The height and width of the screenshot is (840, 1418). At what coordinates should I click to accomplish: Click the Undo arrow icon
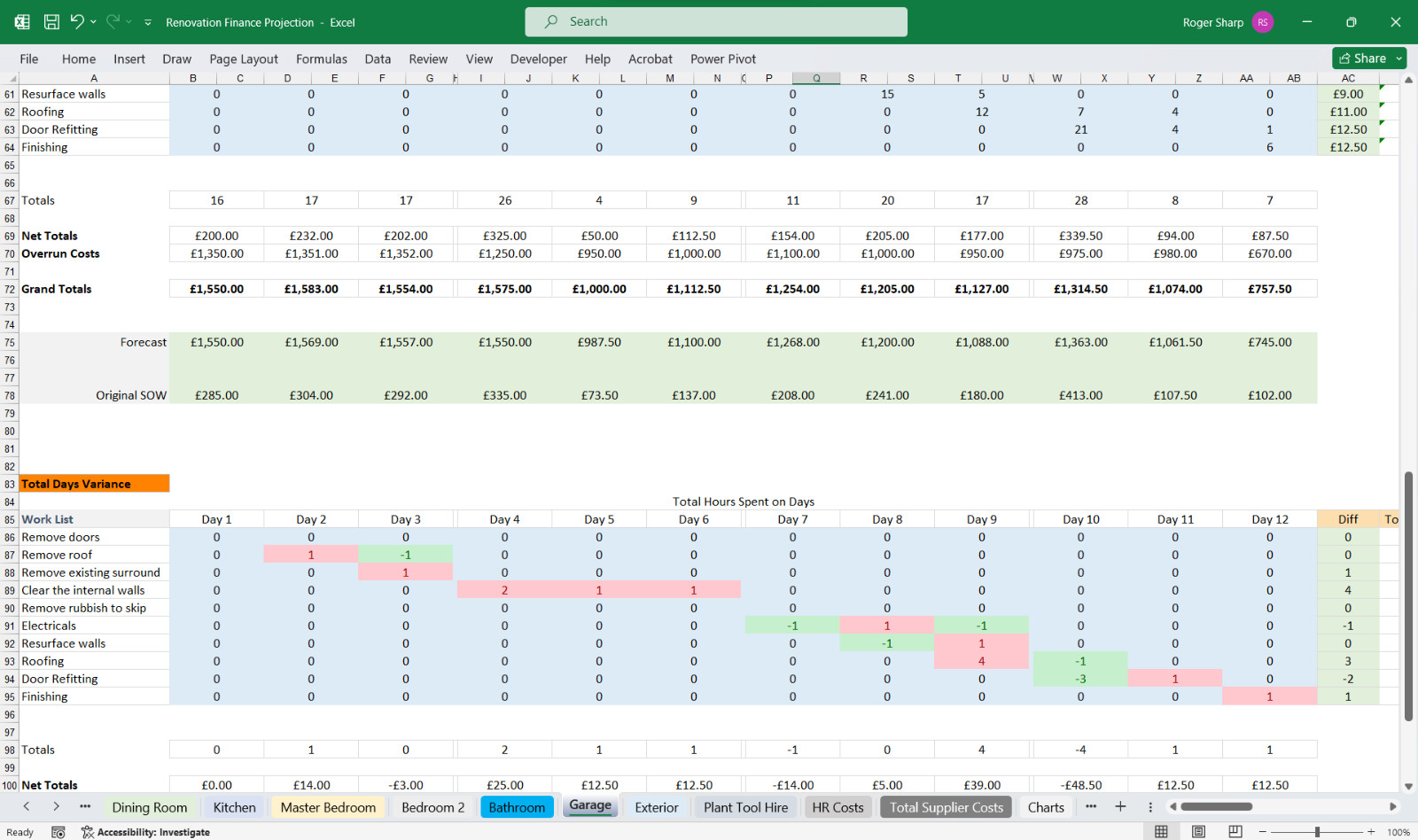tap(77, 21)
